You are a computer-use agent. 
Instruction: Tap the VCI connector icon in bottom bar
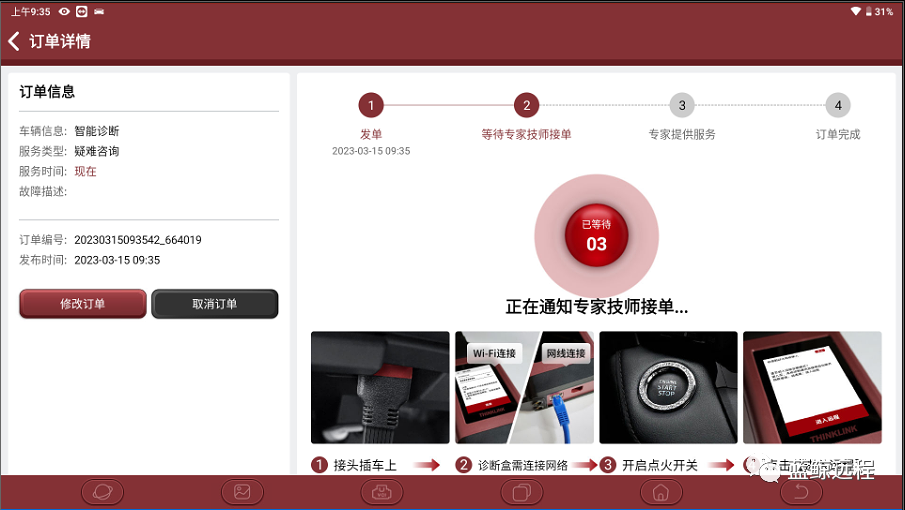point(382,492)
